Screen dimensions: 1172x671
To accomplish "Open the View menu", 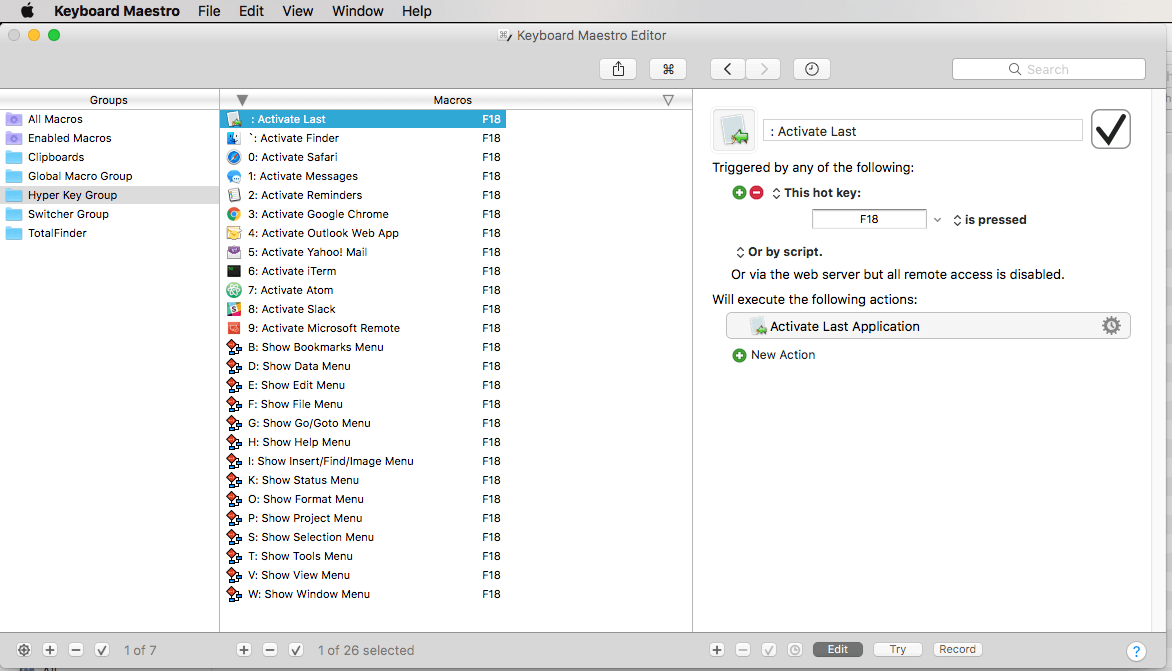I will [x=297, y=10].
